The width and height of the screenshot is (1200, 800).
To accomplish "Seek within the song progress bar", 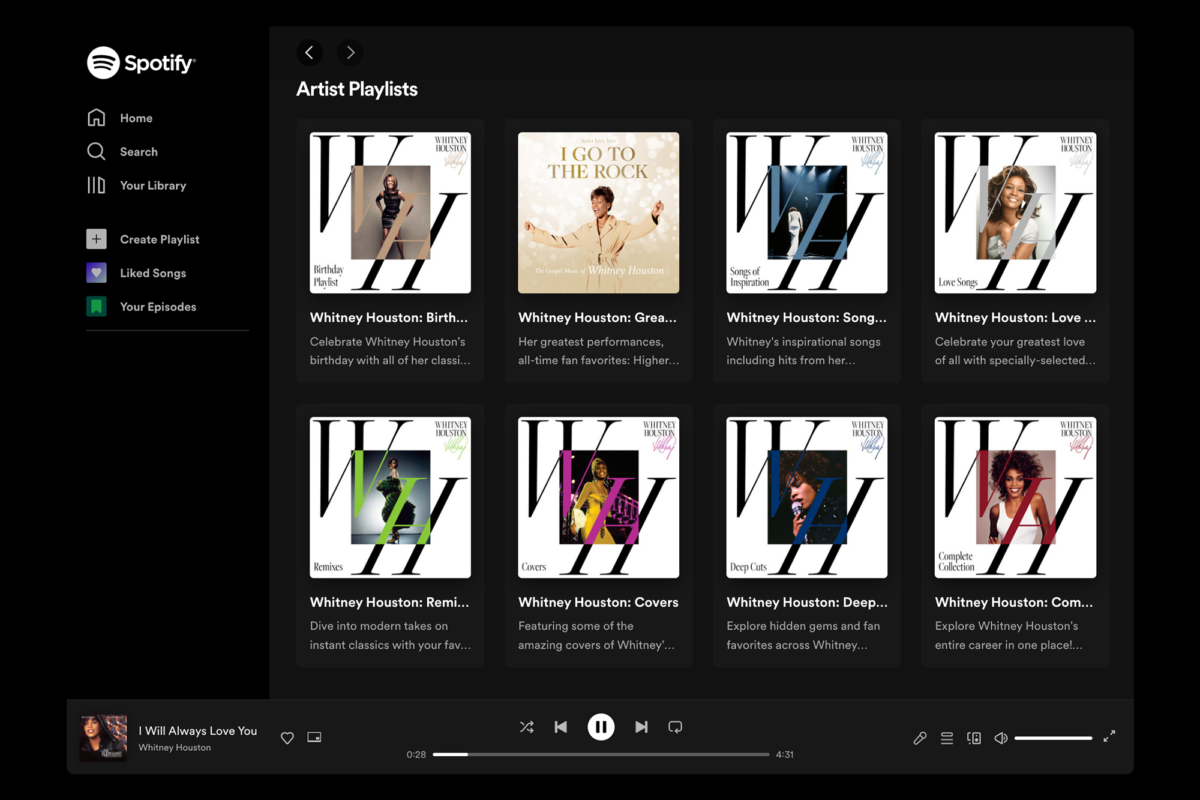I will click(x=601, y=754).
